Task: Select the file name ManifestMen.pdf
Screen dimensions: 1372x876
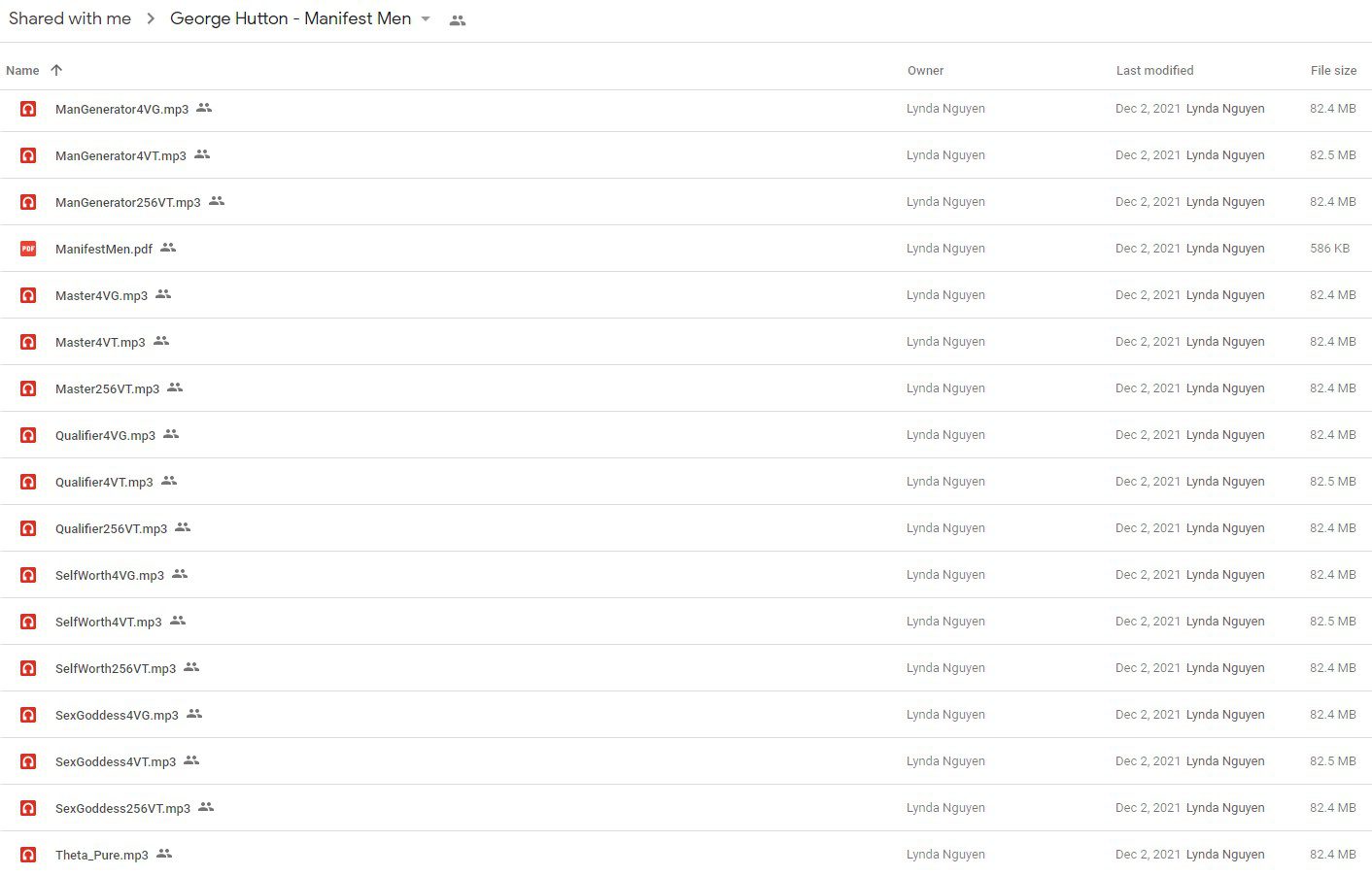Action: point(104,249)
